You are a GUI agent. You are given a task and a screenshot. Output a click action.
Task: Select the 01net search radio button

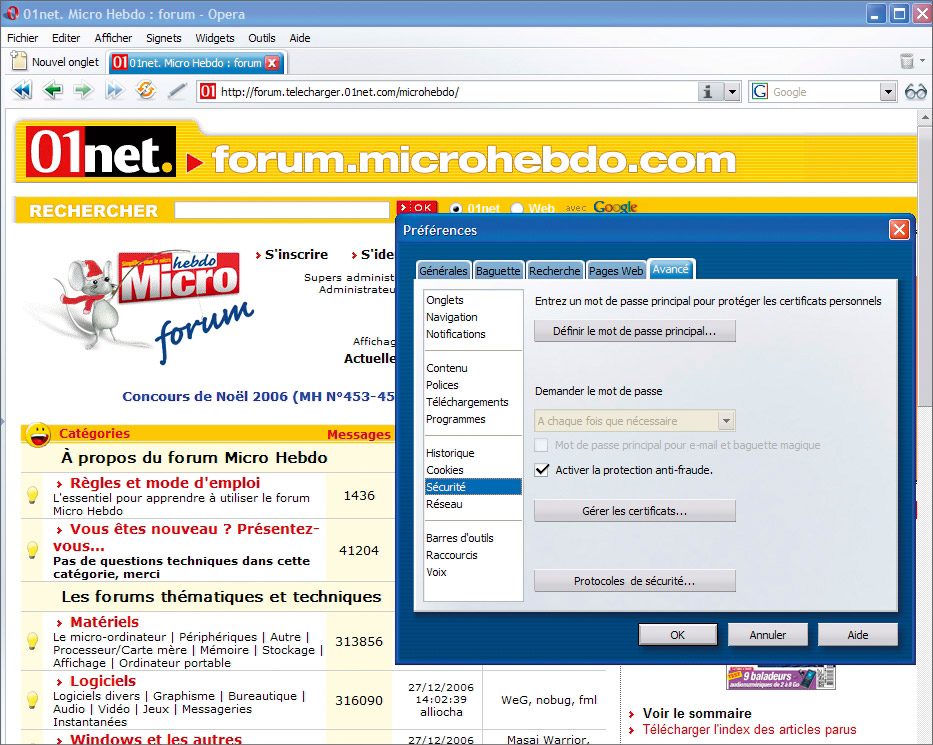coord(456,209)
